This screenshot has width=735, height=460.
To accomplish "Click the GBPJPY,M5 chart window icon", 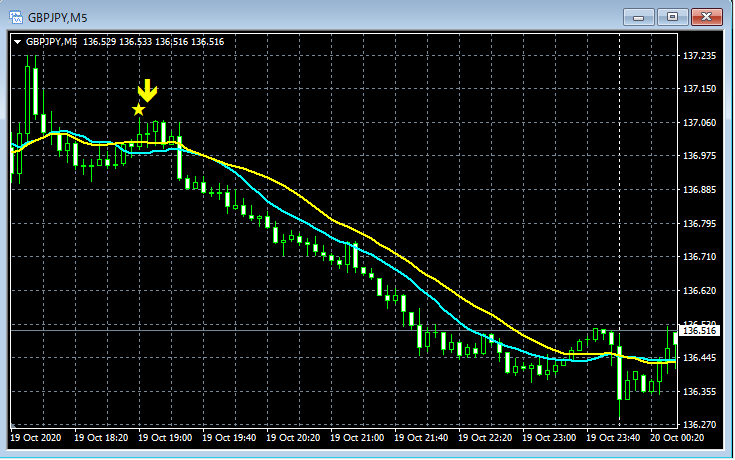I will coord(16,17).
